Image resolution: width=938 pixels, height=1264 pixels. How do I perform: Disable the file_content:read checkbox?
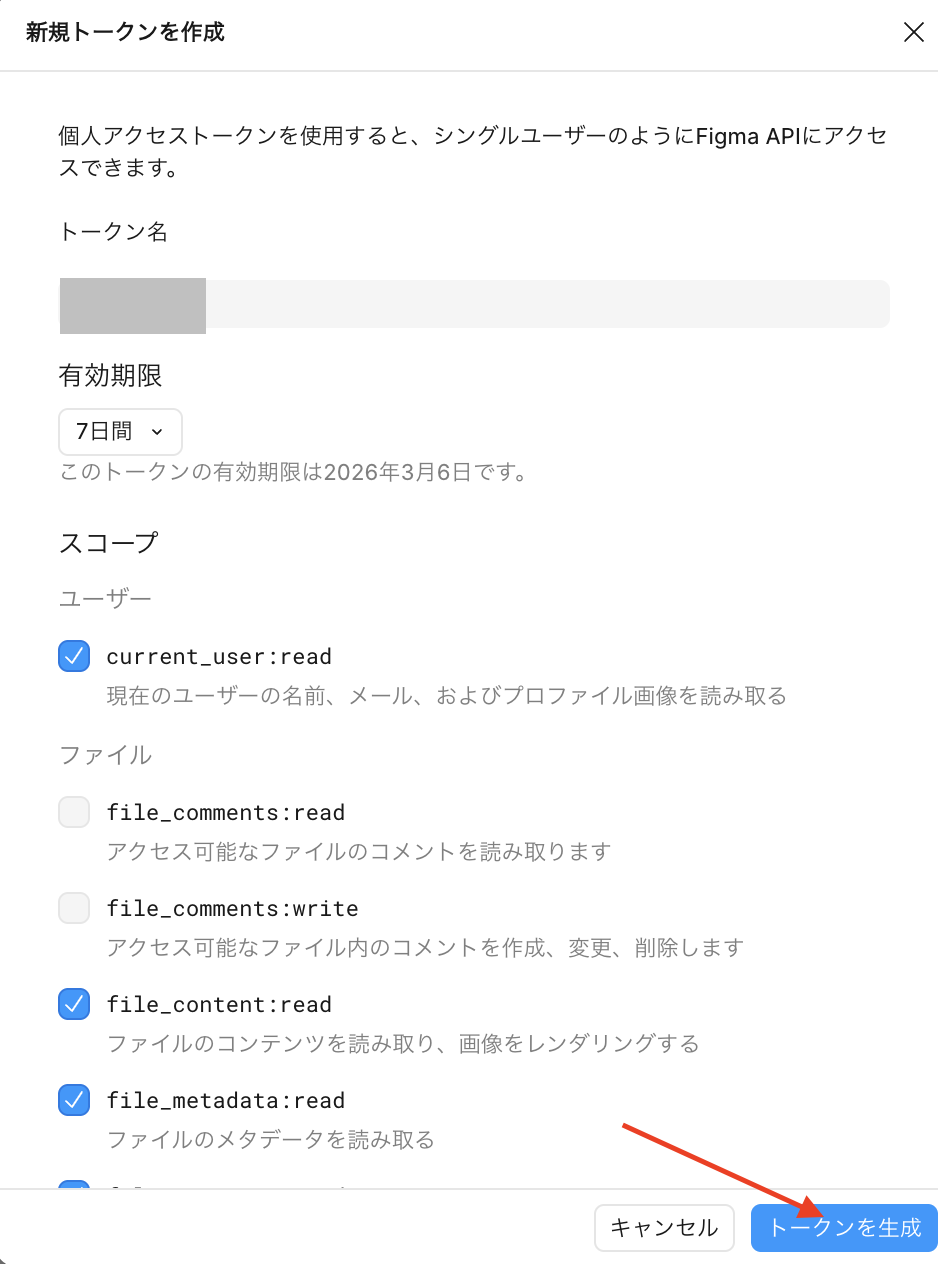74,1004
